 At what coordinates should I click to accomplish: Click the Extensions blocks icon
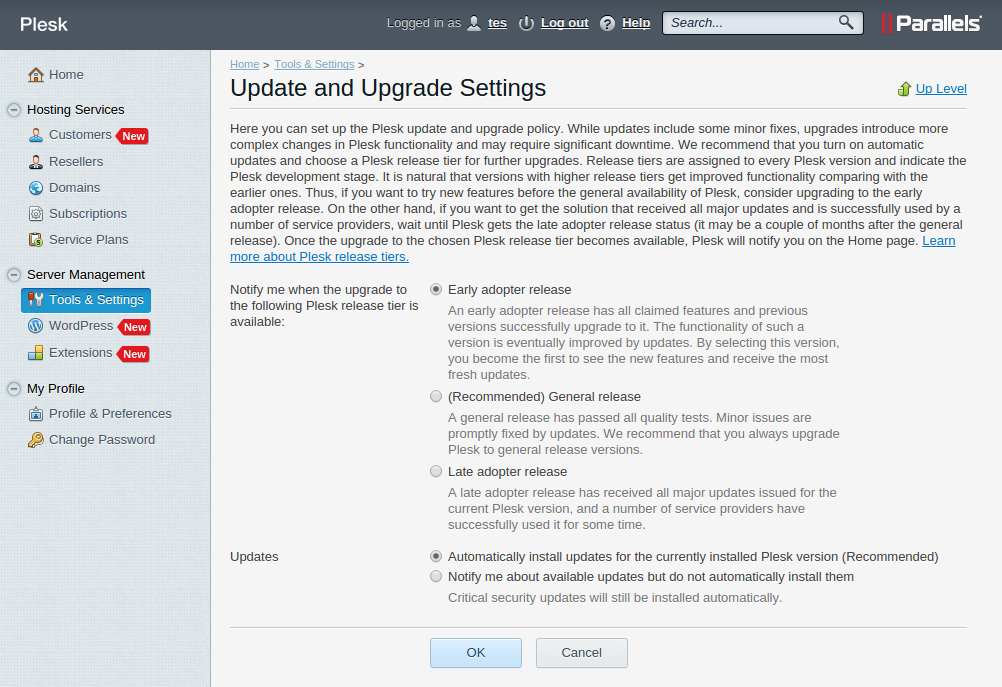point(36,353)
